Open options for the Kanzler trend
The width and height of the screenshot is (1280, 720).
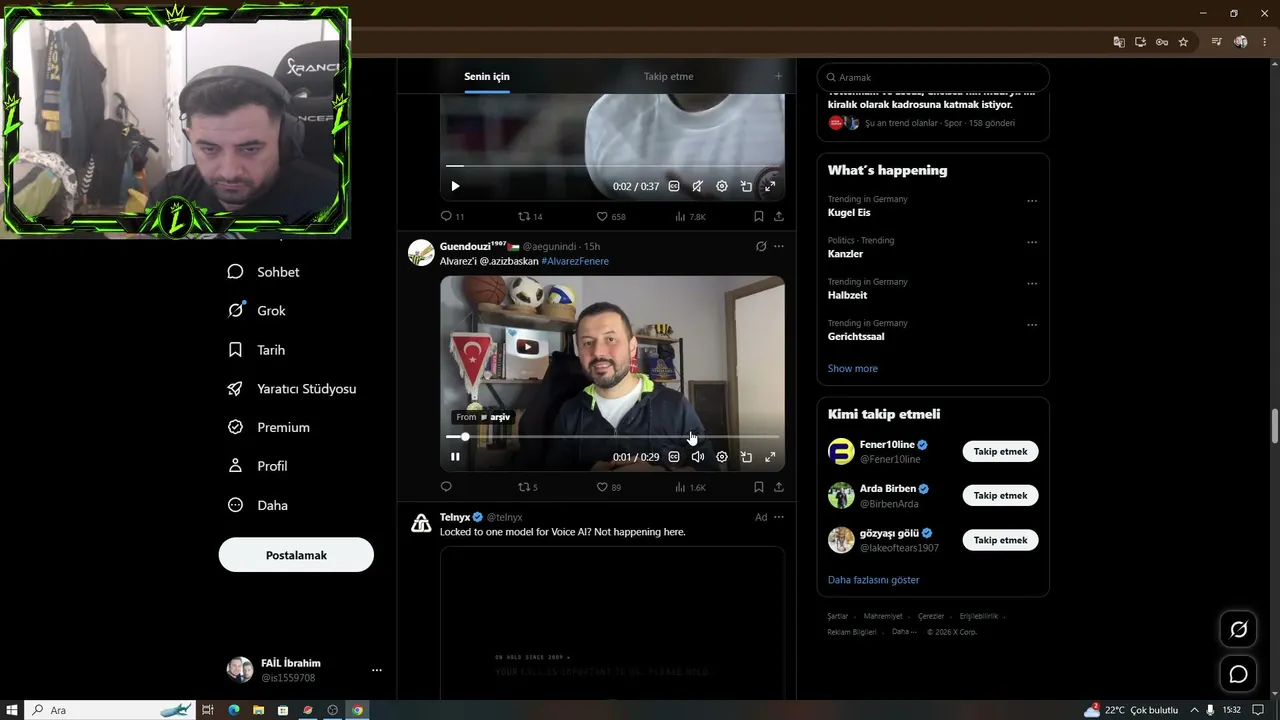[1032, 242]
